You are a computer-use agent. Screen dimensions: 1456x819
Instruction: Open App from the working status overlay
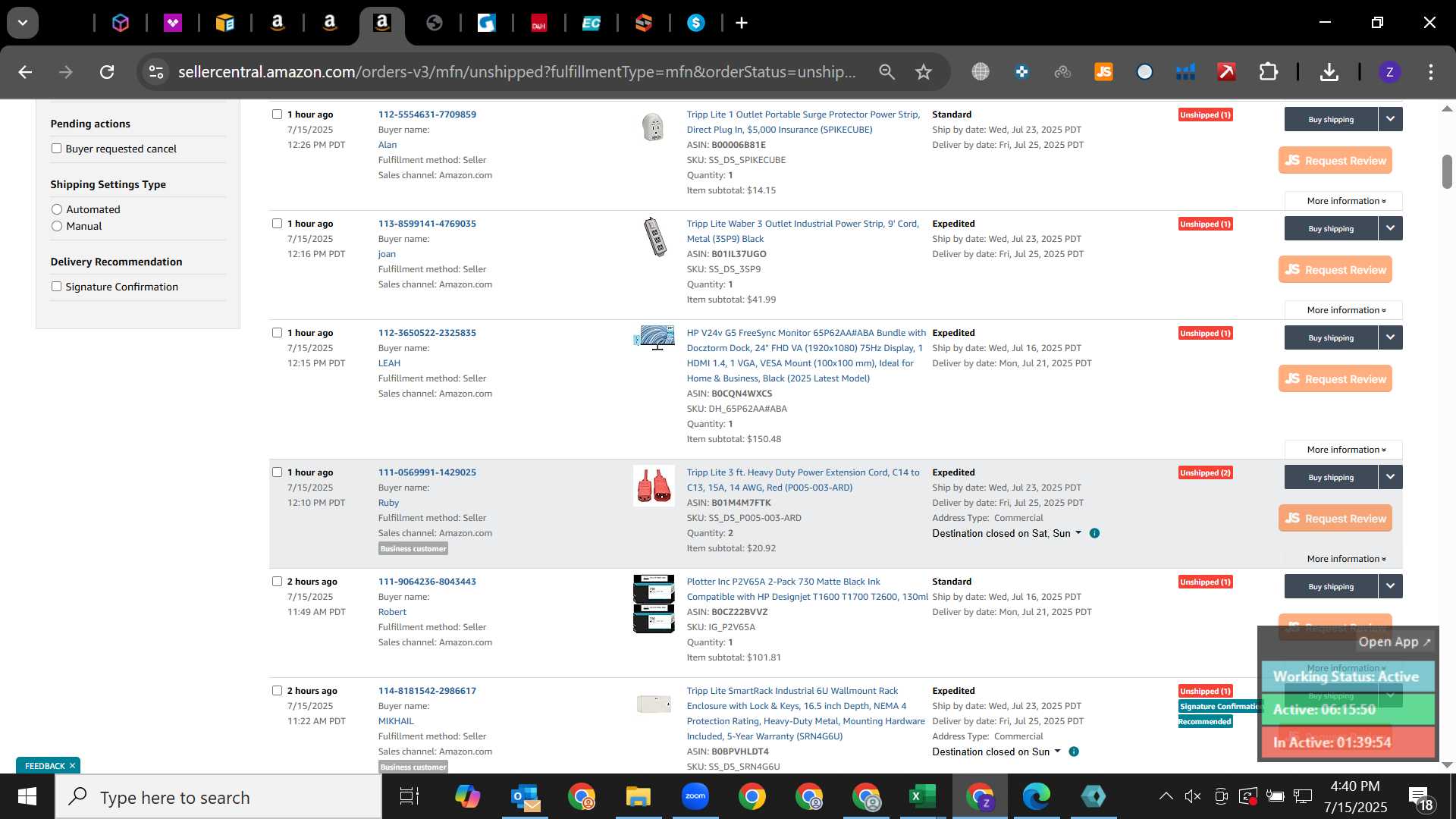(x=1394, y=642)
